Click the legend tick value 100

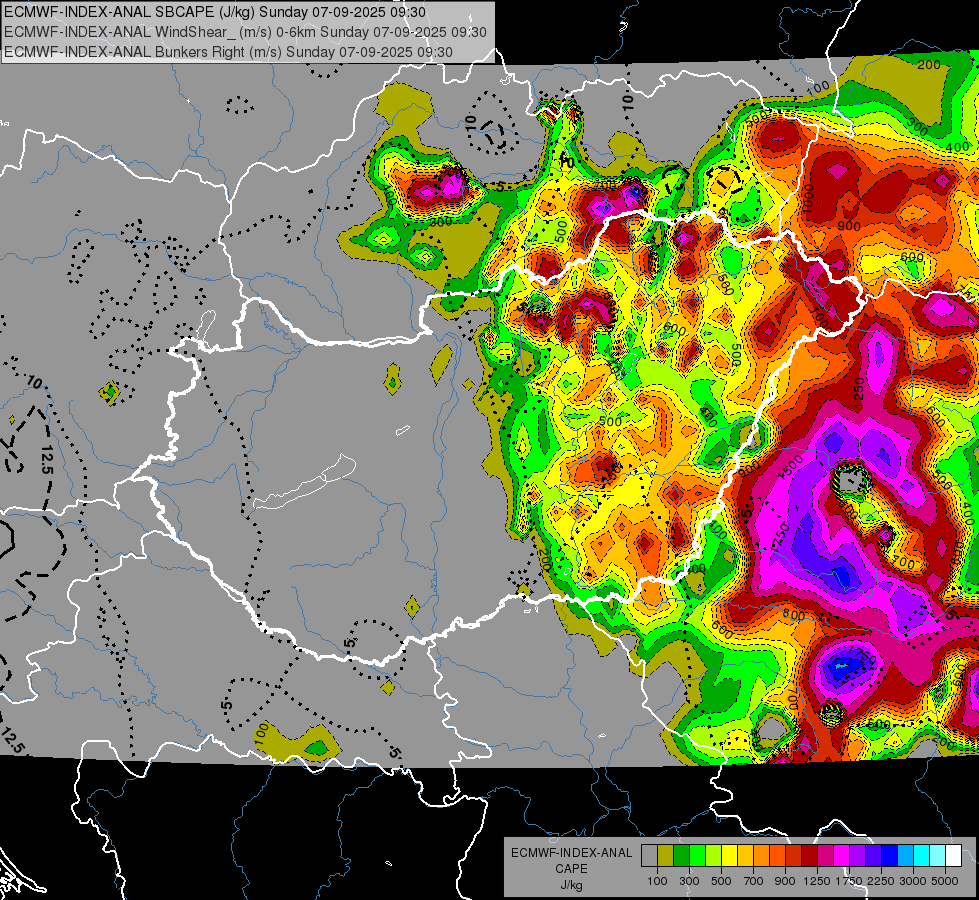[x=657, y=881]
